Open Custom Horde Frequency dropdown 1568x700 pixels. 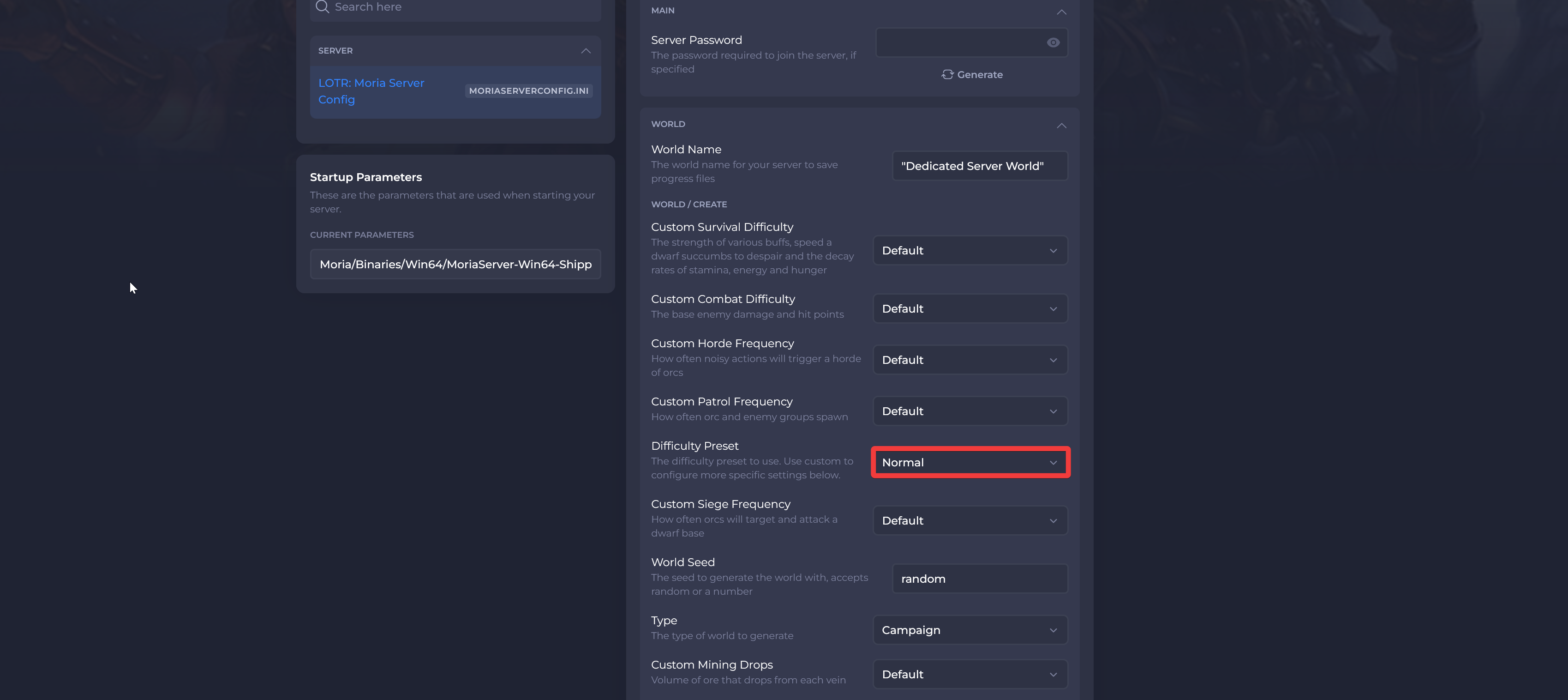[x=970, y=360]
